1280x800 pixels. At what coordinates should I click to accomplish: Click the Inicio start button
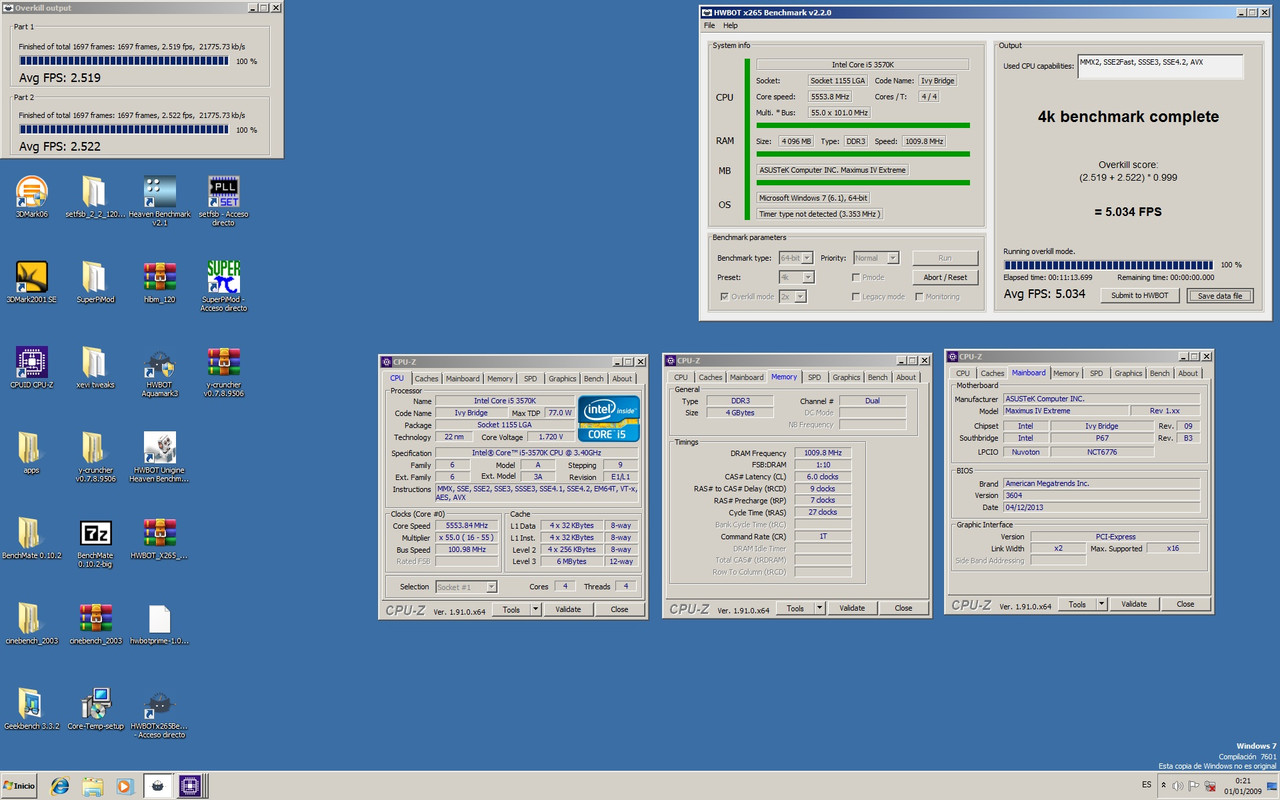coord(20,786)
